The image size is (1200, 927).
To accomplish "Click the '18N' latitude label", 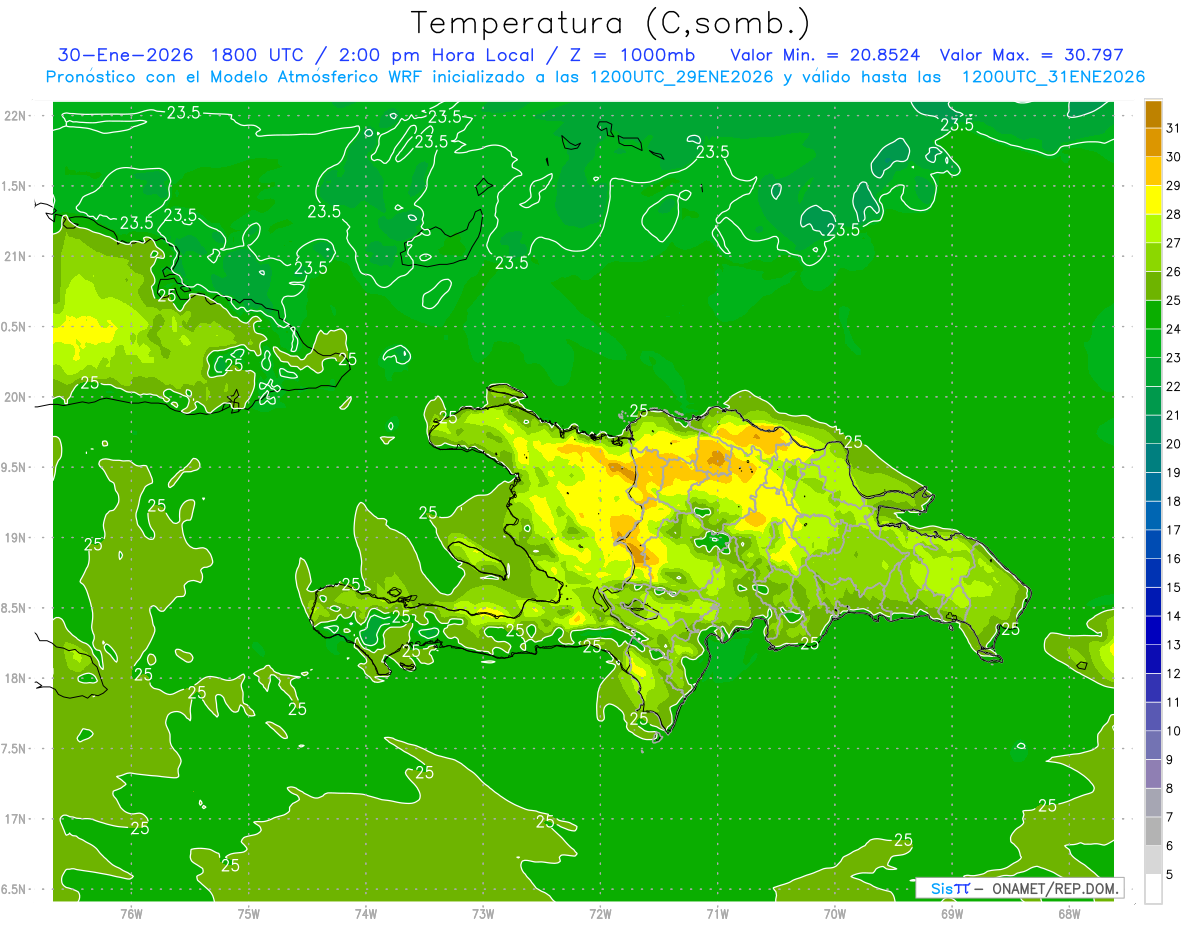I will pyautogui.click(x=16, y=678).
